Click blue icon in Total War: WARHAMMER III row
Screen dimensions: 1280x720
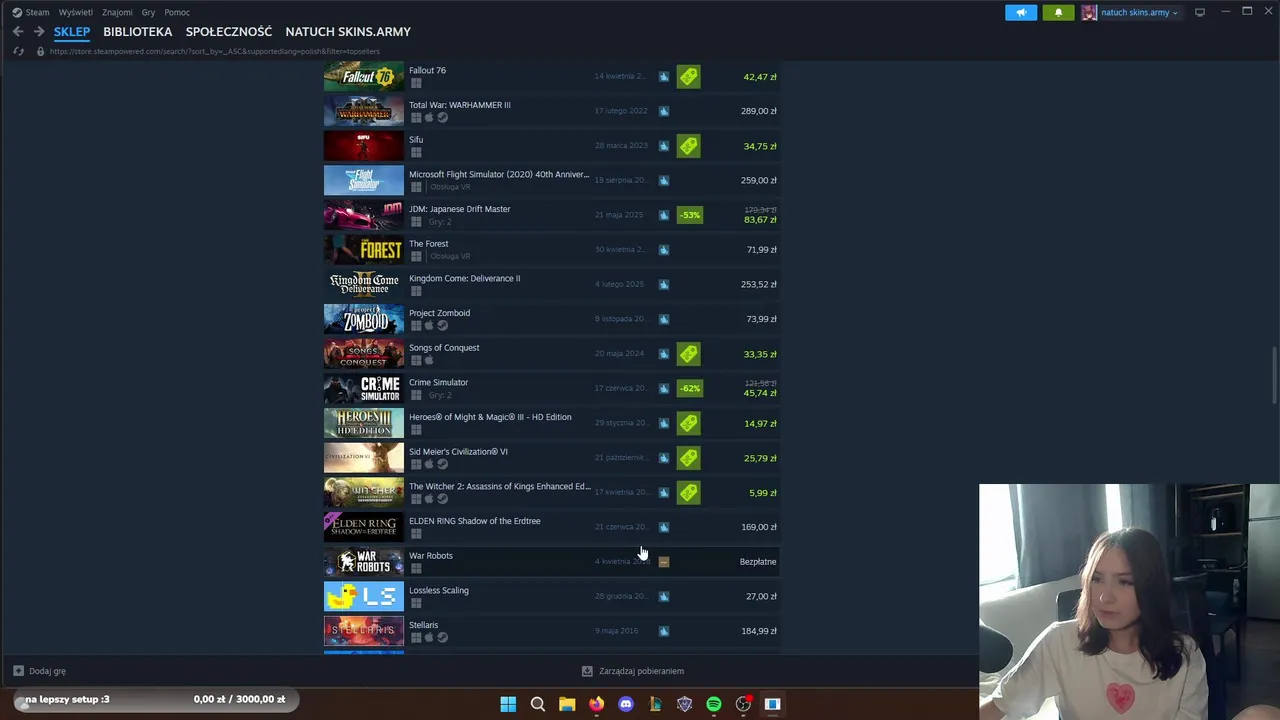coord(663,111)
